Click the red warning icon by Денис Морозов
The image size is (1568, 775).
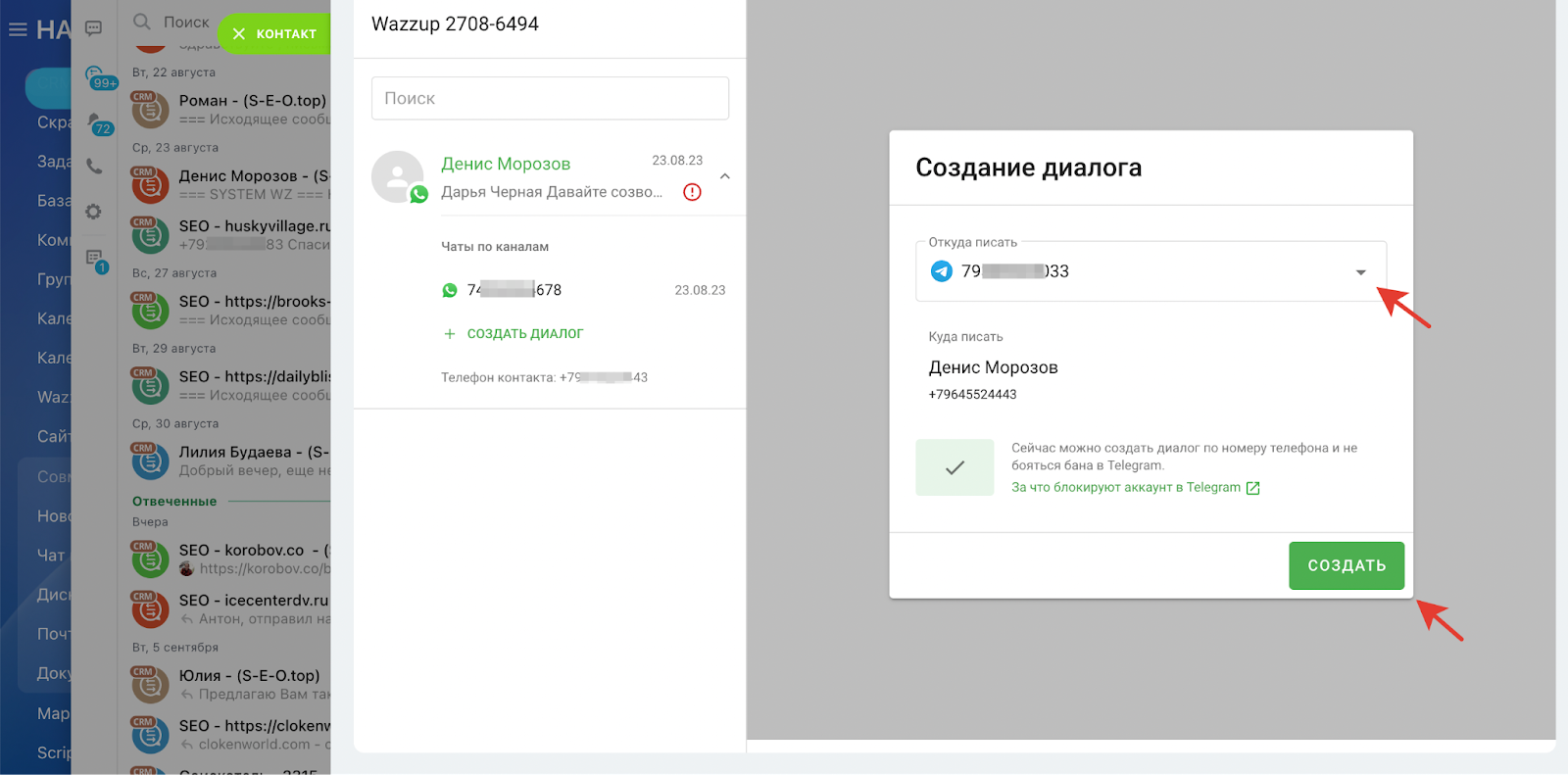[692, 192]
